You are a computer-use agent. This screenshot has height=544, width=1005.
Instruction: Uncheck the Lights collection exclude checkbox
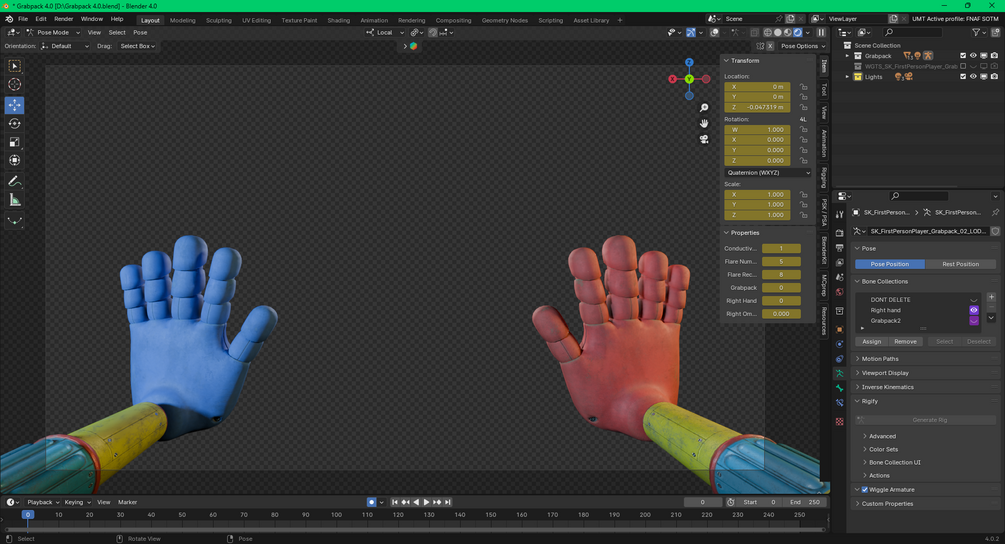click(x=963, y=77)
